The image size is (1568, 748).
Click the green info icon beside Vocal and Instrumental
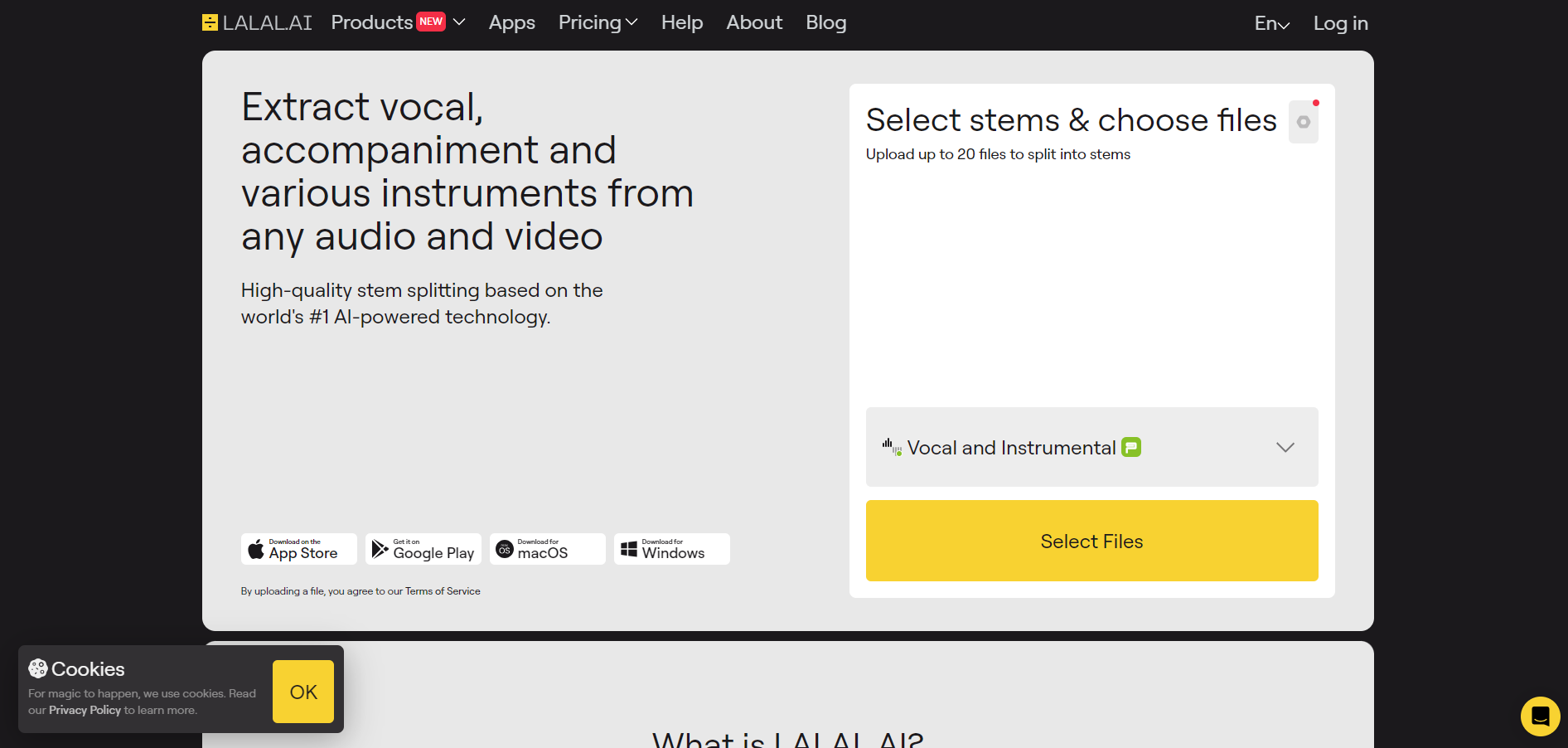click(x=1131, y=447)
